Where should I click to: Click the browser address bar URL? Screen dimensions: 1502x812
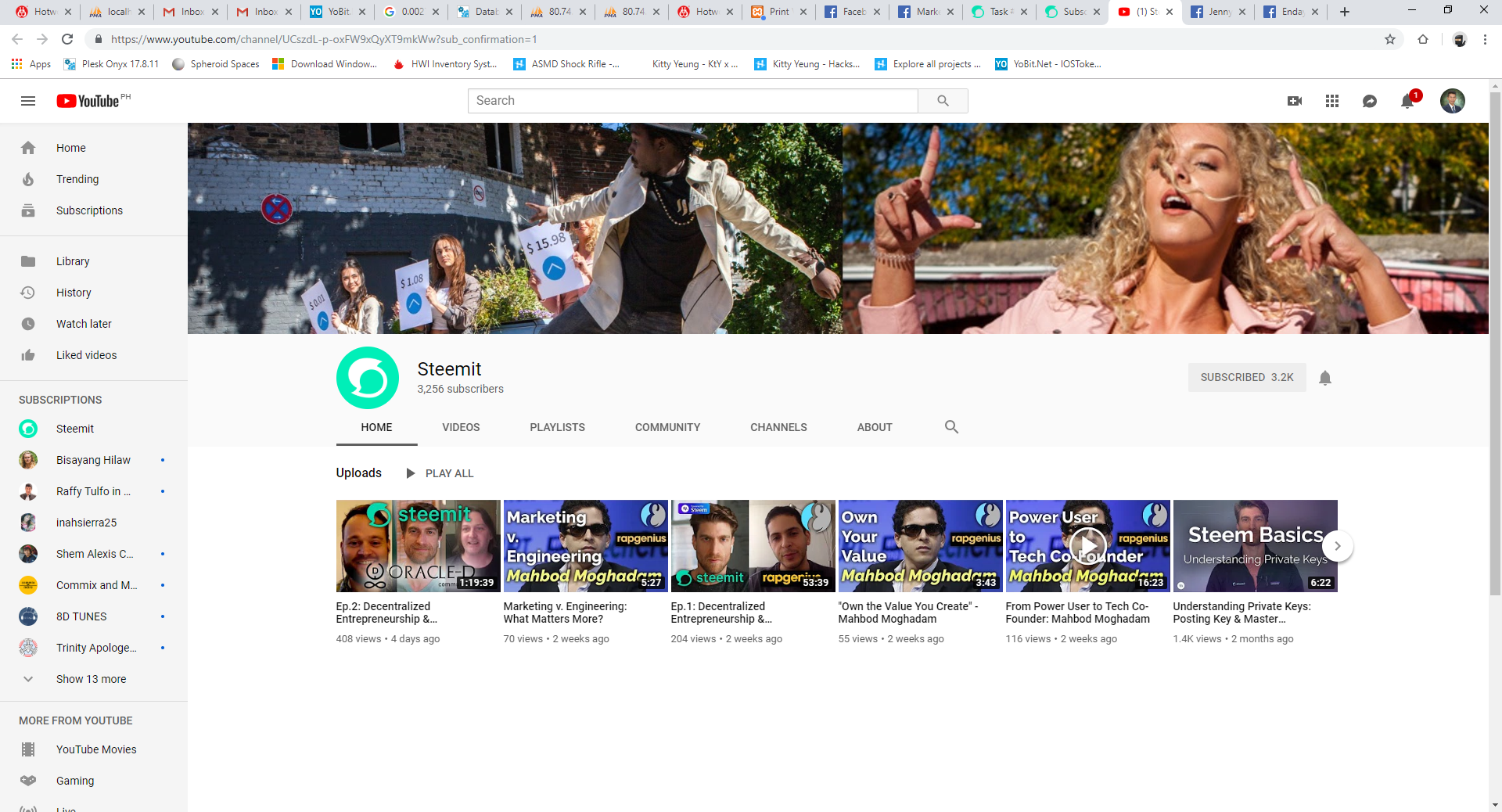click(324, 39)
